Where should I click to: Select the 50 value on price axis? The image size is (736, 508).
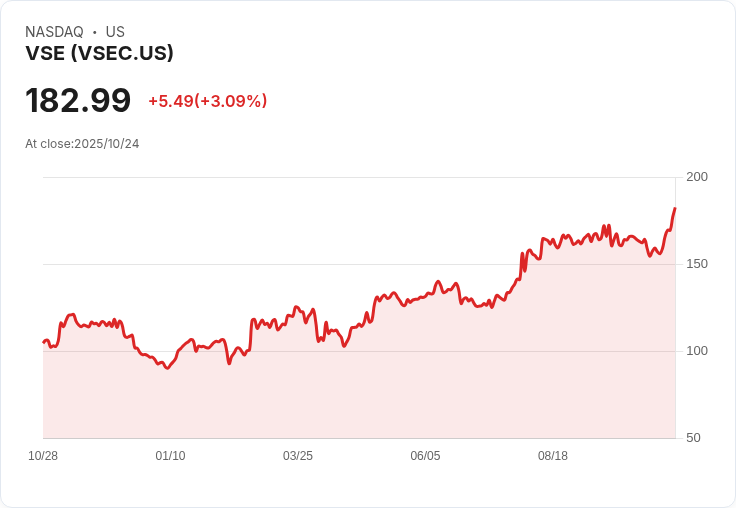[693, 438]
